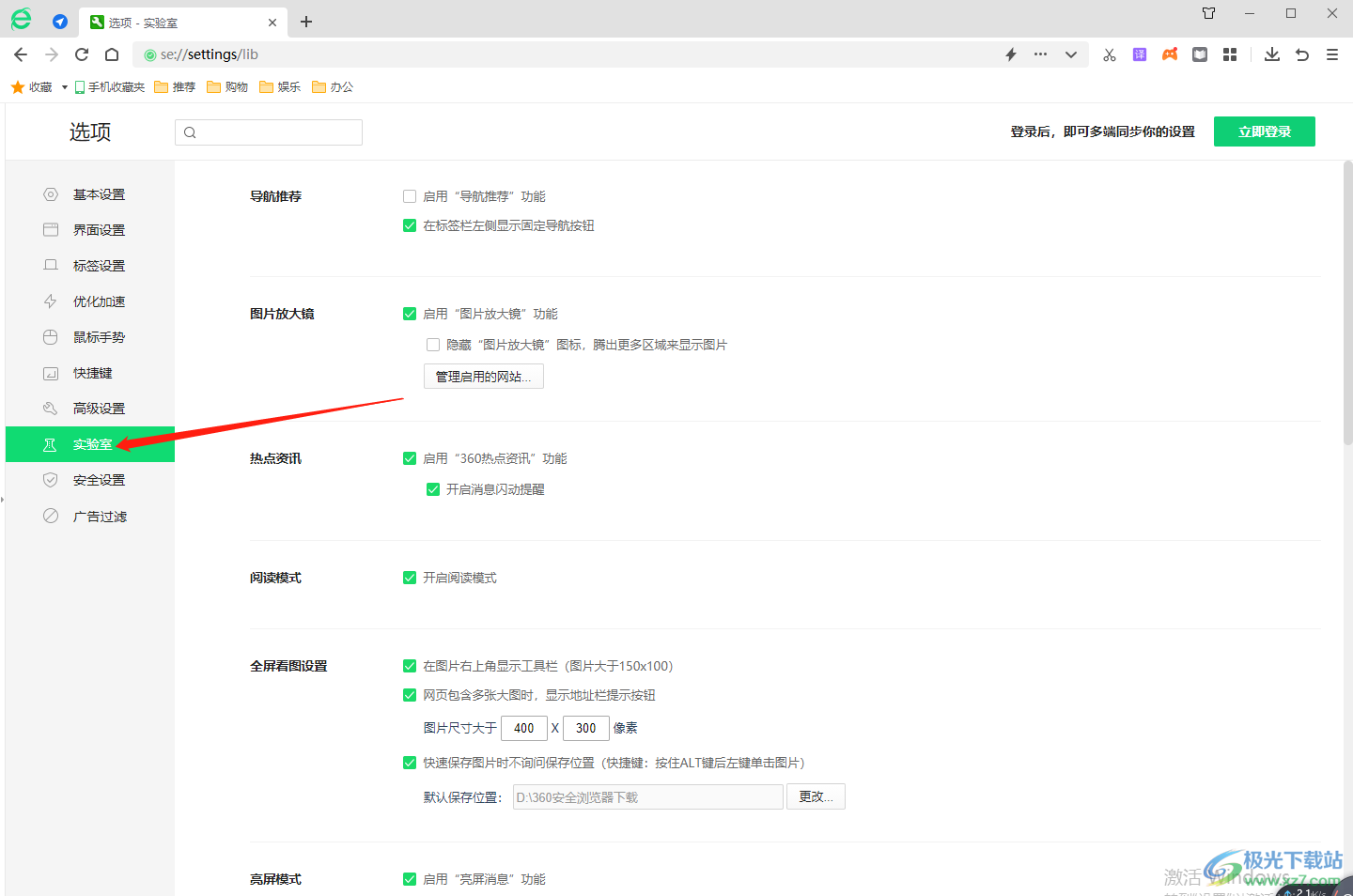Screen dimensions: 1353x896
Task: Toggle 开启消息闪动提醒 checkbox
Action: pyautogui.click(x=433, y=489)
